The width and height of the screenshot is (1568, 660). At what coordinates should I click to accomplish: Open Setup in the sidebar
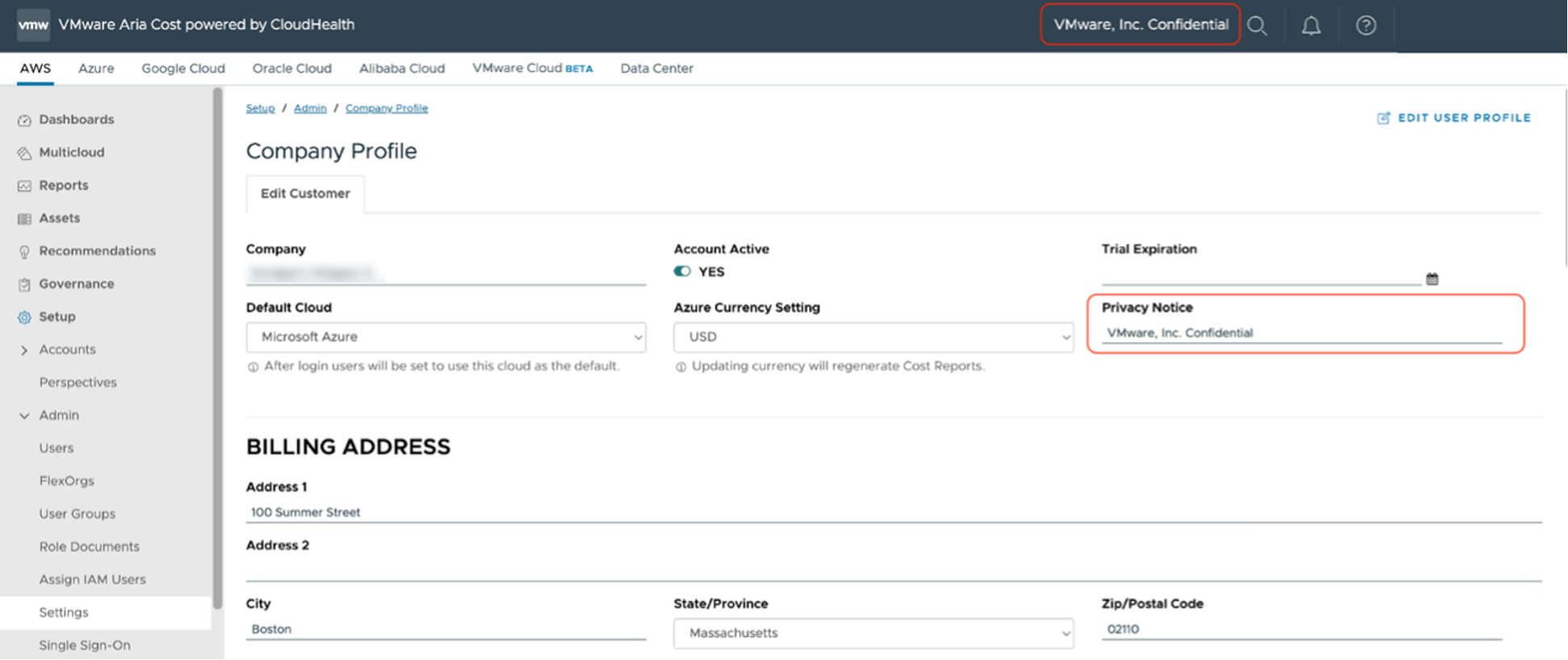[57, 317]
